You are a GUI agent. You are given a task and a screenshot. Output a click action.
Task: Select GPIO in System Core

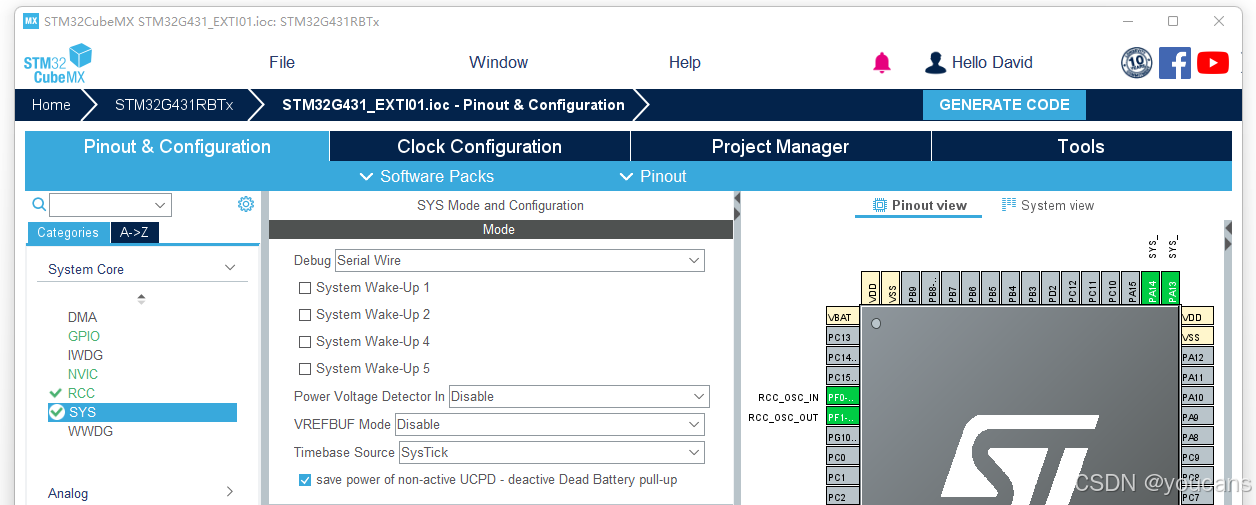click(84, 336)
